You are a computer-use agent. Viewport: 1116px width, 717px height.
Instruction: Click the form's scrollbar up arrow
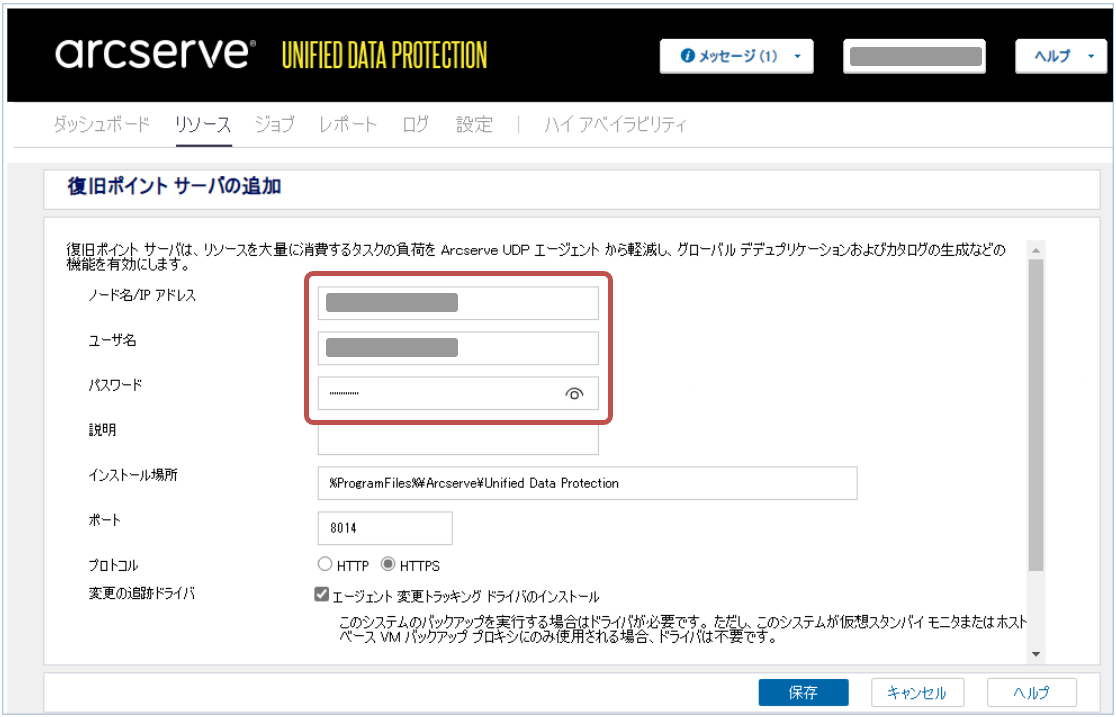(1036, 250)
